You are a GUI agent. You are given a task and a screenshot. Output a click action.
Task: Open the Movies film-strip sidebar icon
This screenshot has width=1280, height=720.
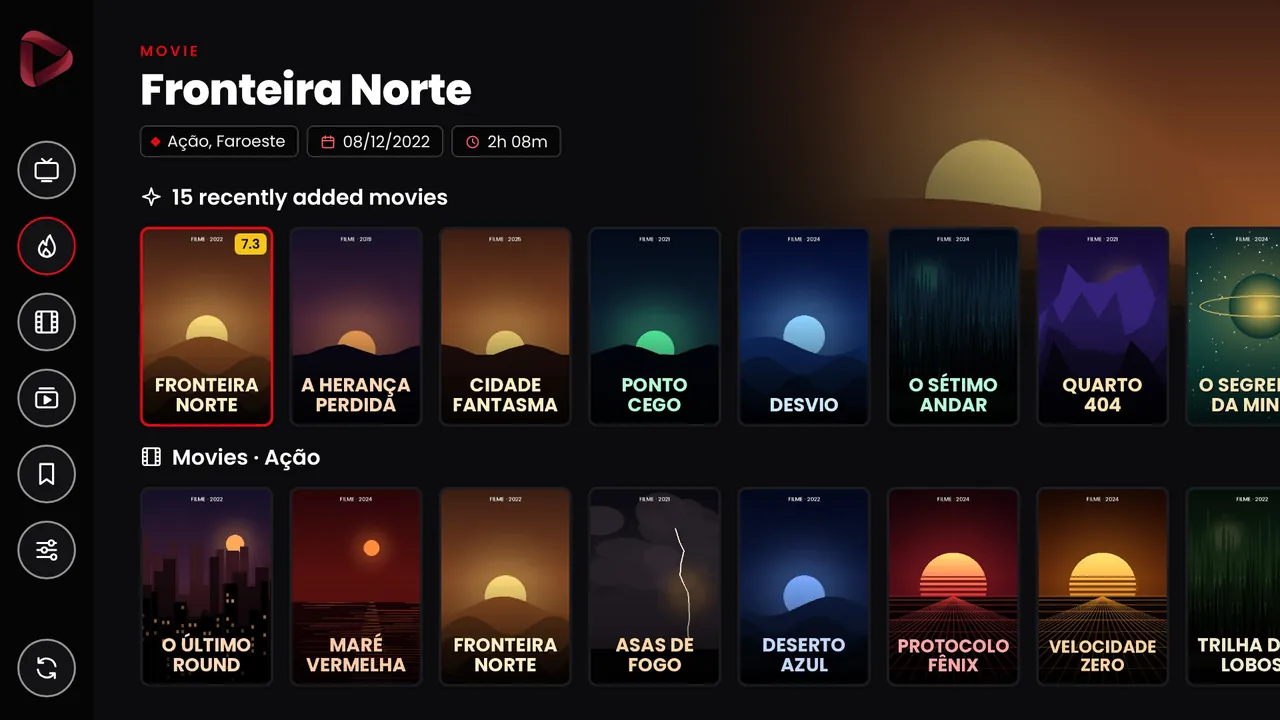47,322
